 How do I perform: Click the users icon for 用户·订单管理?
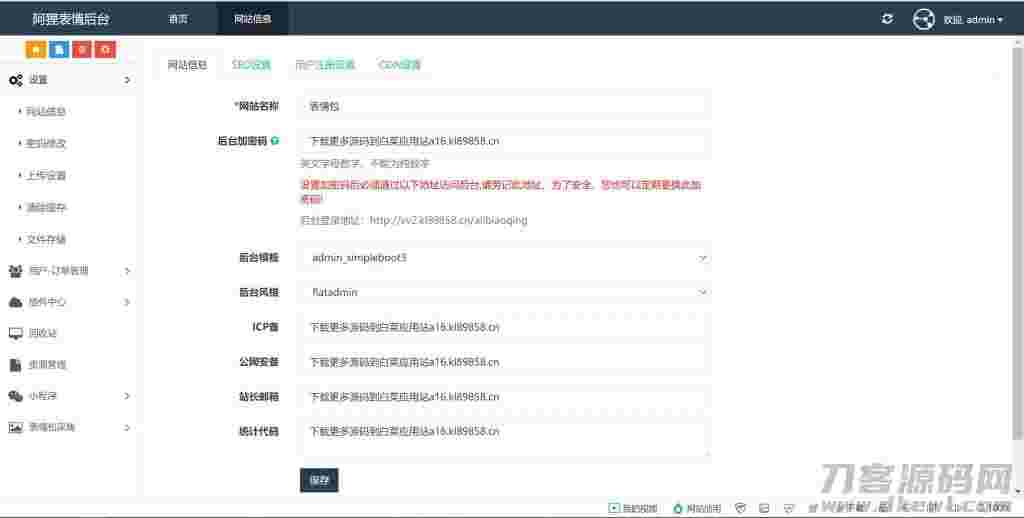click(x=16, y=270)
